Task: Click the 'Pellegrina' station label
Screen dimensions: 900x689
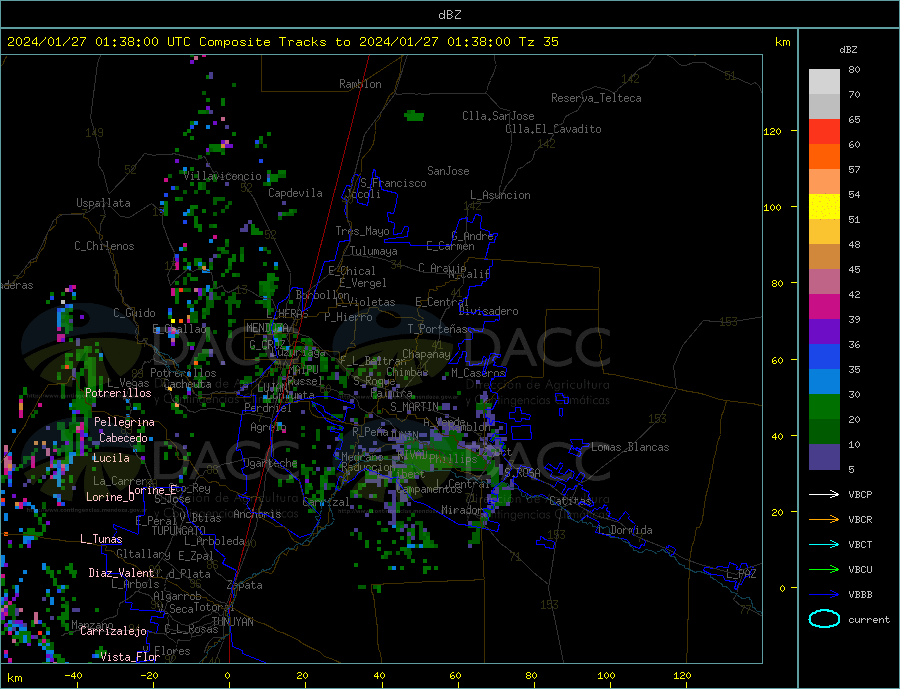Action: click(x=124, y=422)
